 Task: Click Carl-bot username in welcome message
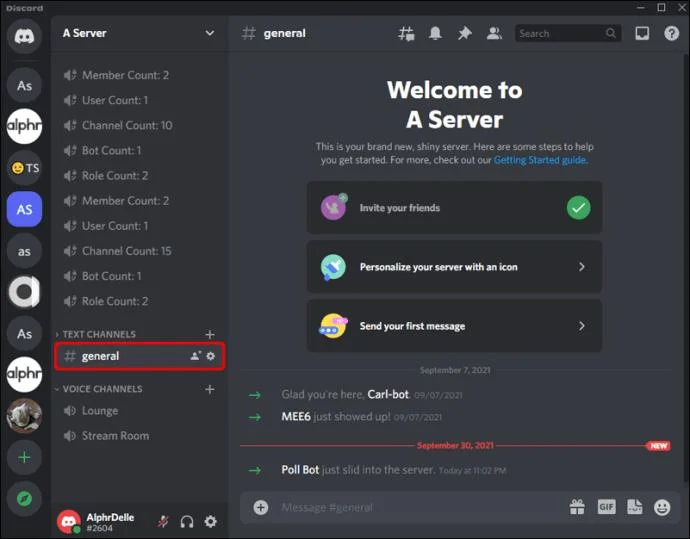(388, 394)
